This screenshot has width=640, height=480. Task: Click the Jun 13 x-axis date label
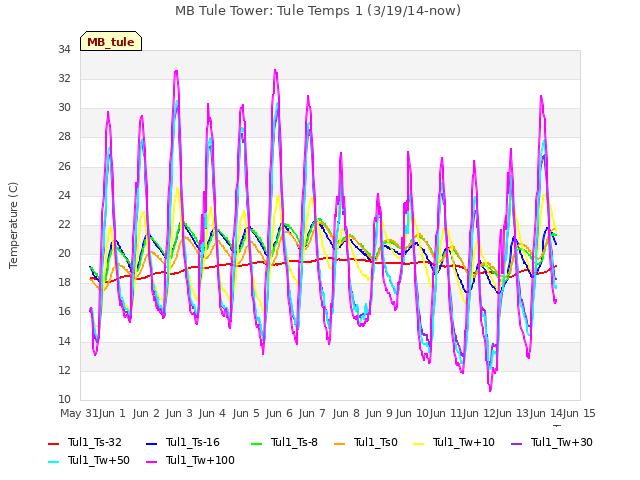pos(513,413)
